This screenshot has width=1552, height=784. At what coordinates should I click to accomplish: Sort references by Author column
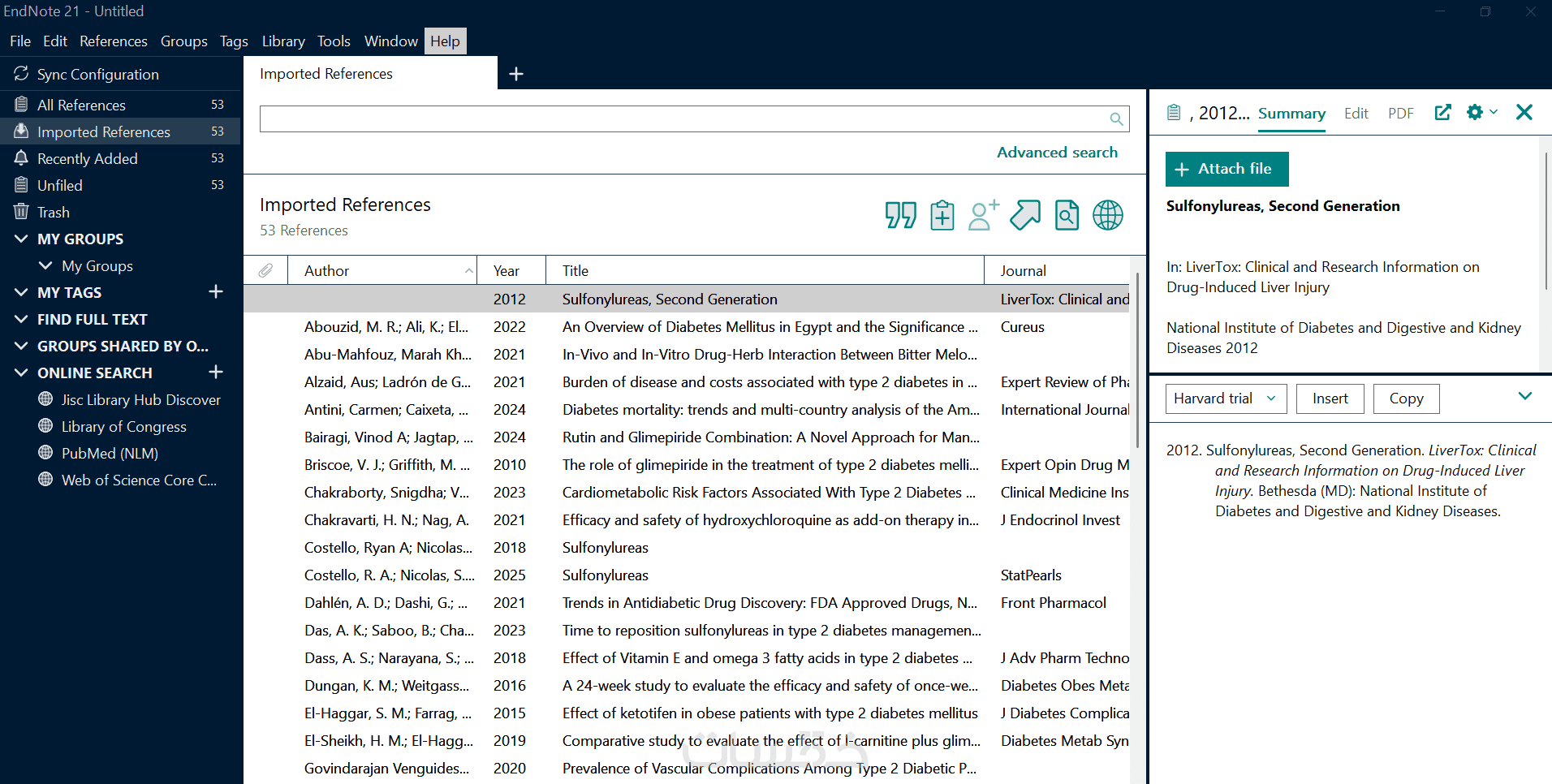coord(382,270)
